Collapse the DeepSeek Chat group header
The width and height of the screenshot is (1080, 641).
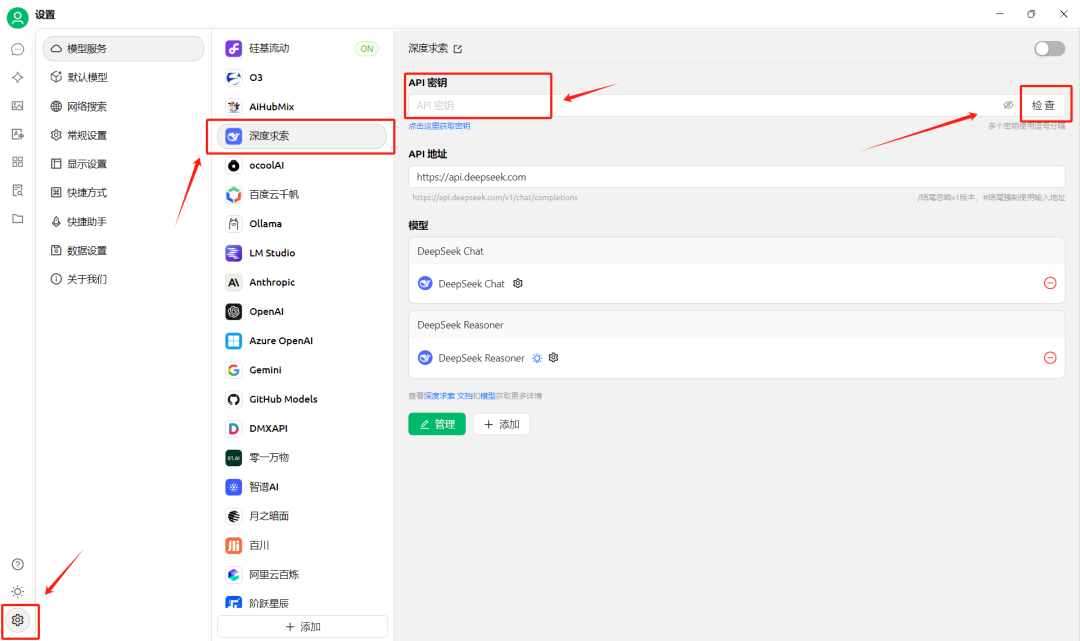coord(736,251)
